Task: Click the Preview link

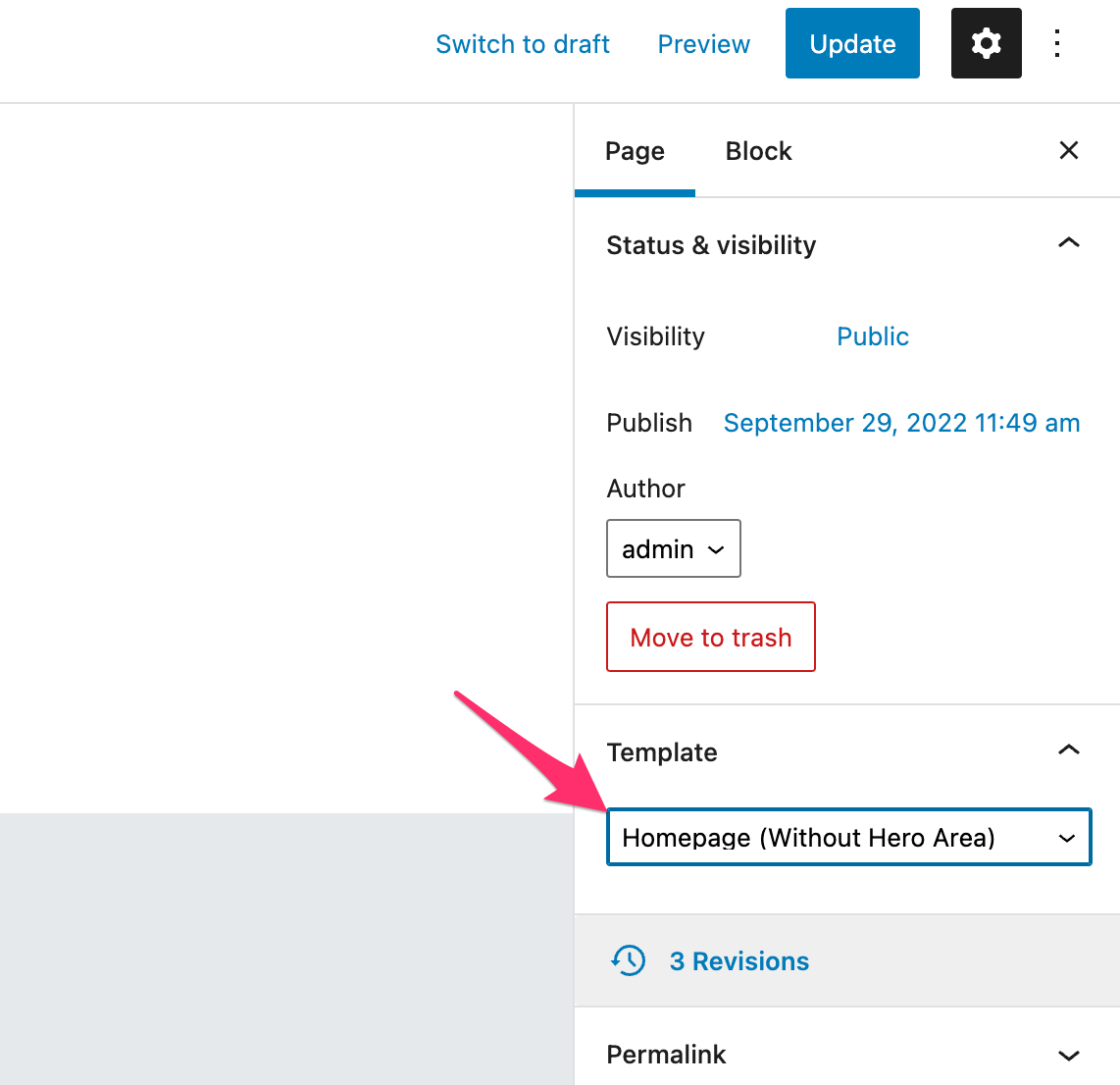Action: pos(703,44)
